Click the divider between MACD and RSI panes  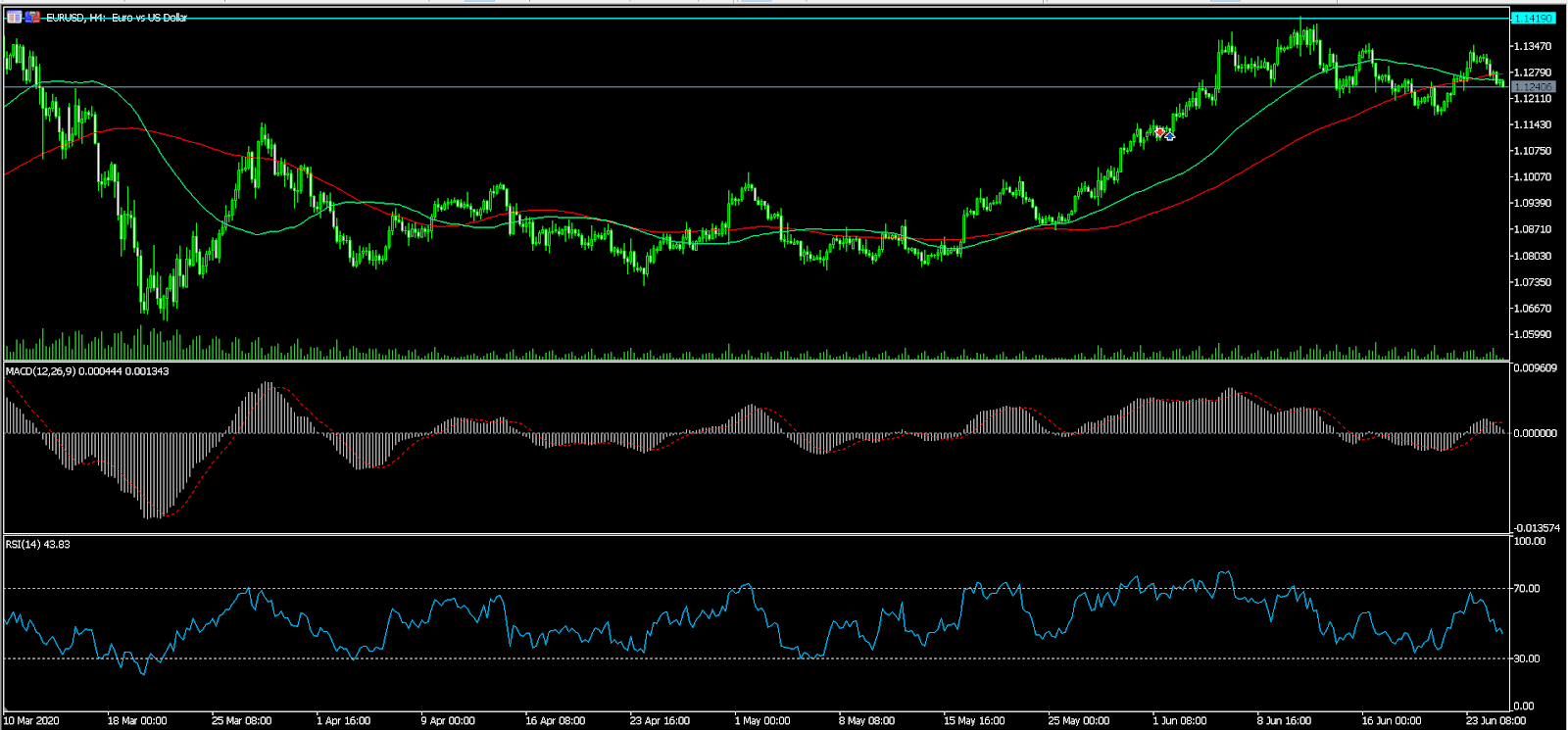click(755, 534)
